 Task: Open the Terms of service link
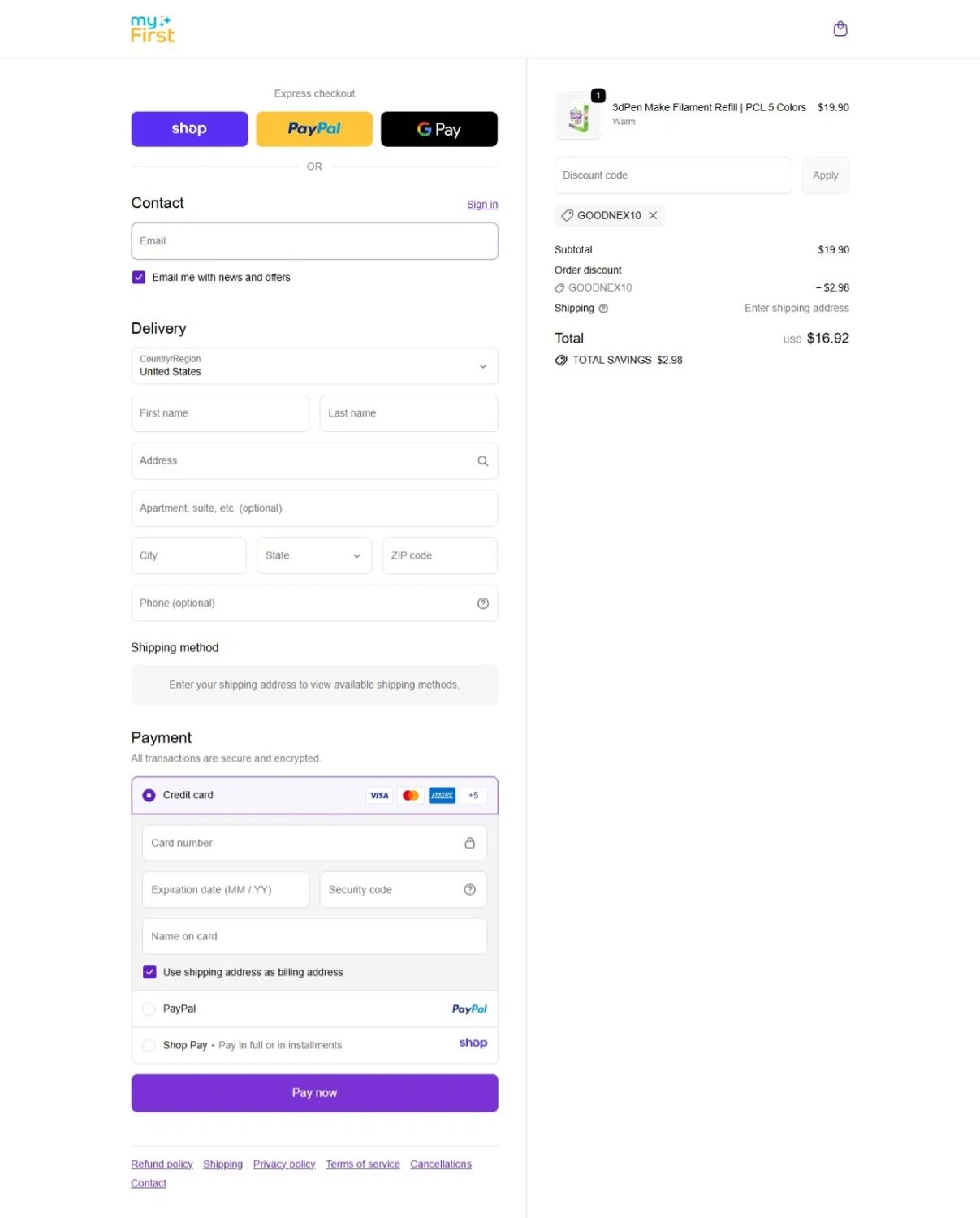pos(363,1164)
